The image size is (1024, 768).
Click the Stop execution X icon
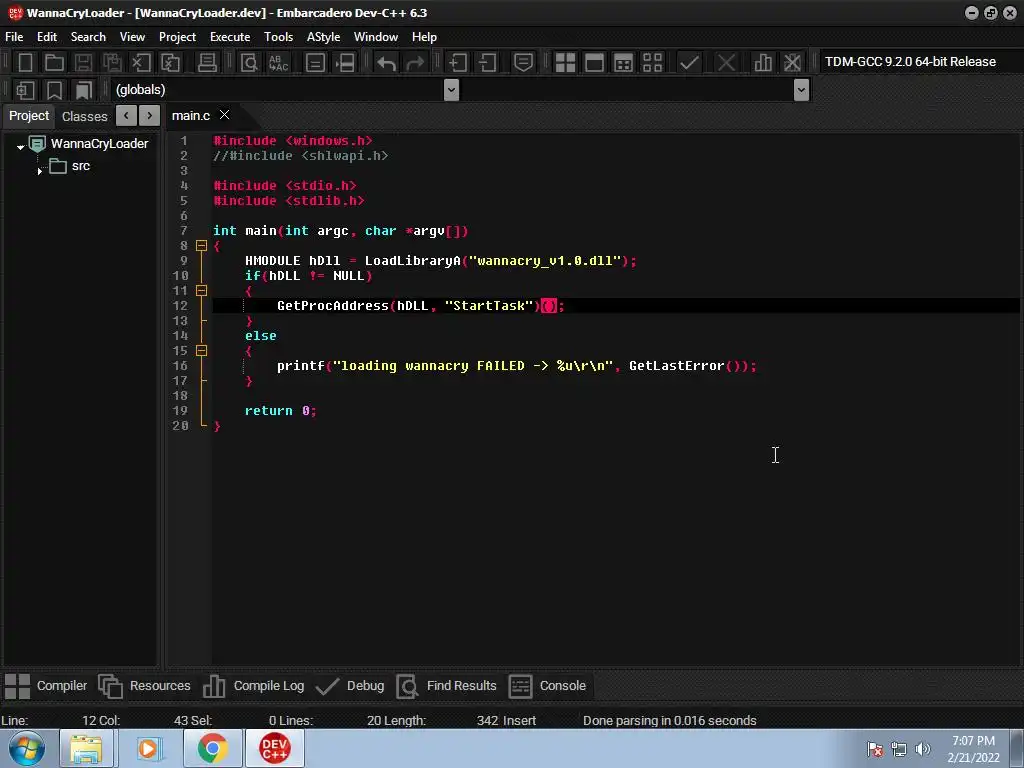pos(726,63)
